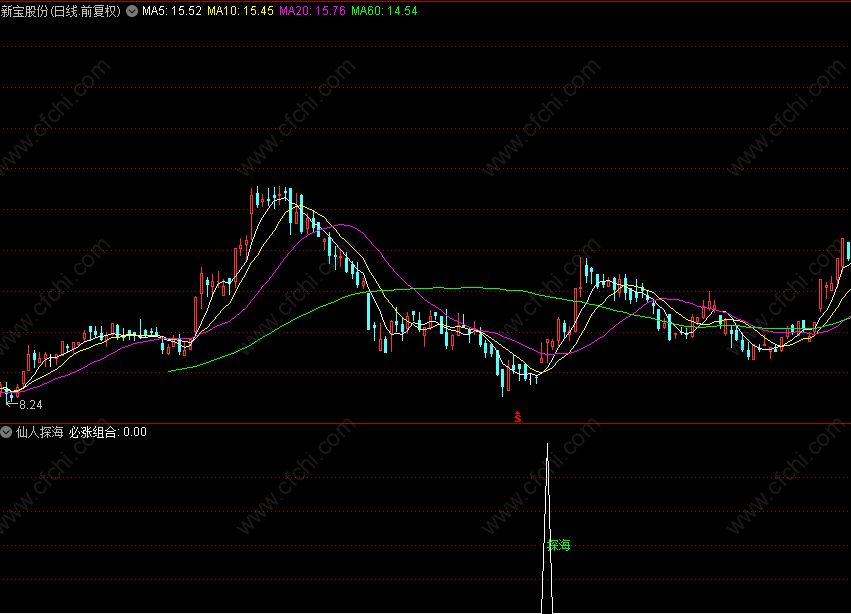Expand the main chart indicator dropdown arrow
The height and width of the screenshot is (614, 851).
(x=132, y=11)
